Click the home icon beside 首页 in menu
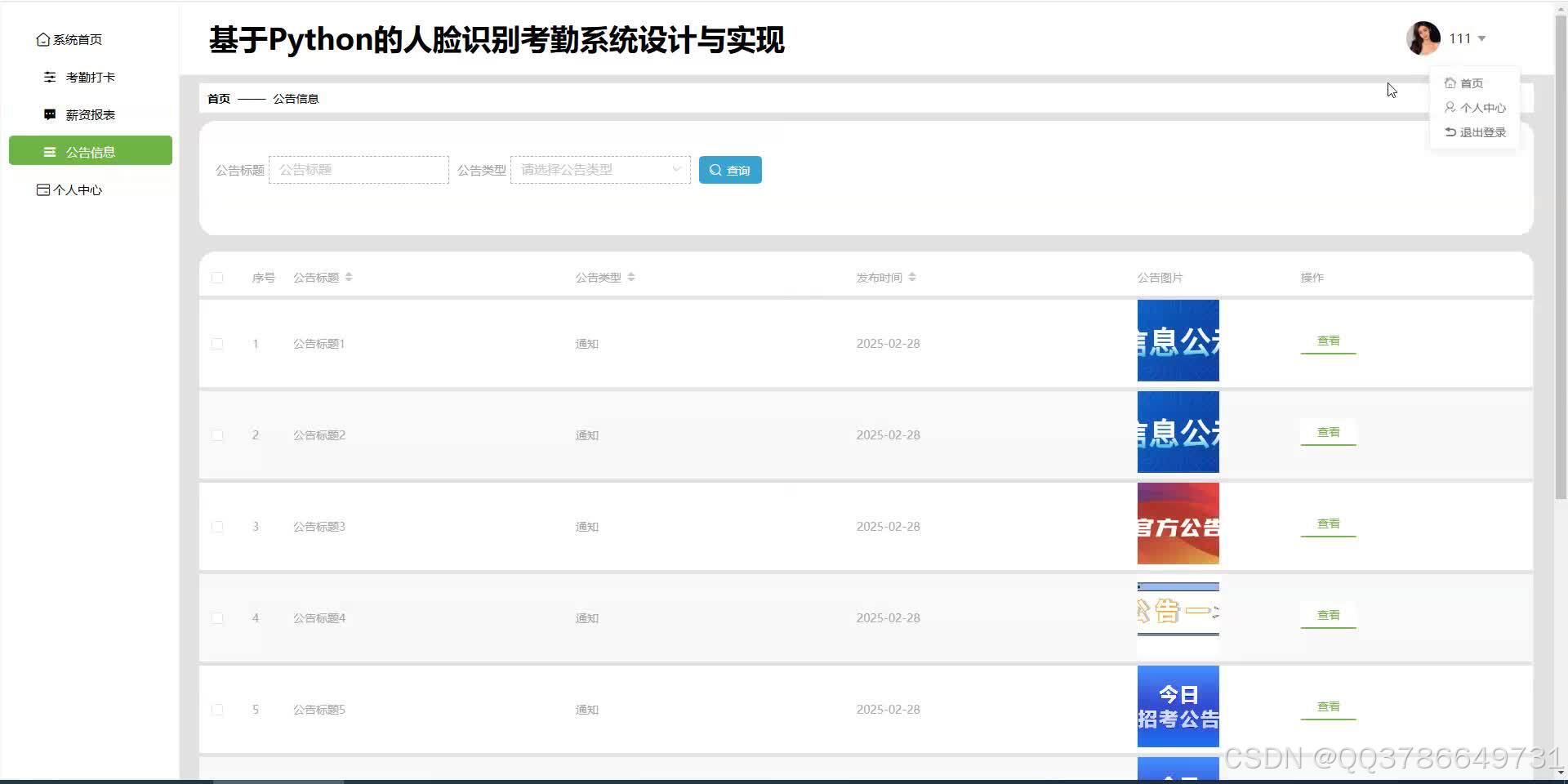Image resolution: width=1568 pixels, height=784 pixels. point(1450,82)
